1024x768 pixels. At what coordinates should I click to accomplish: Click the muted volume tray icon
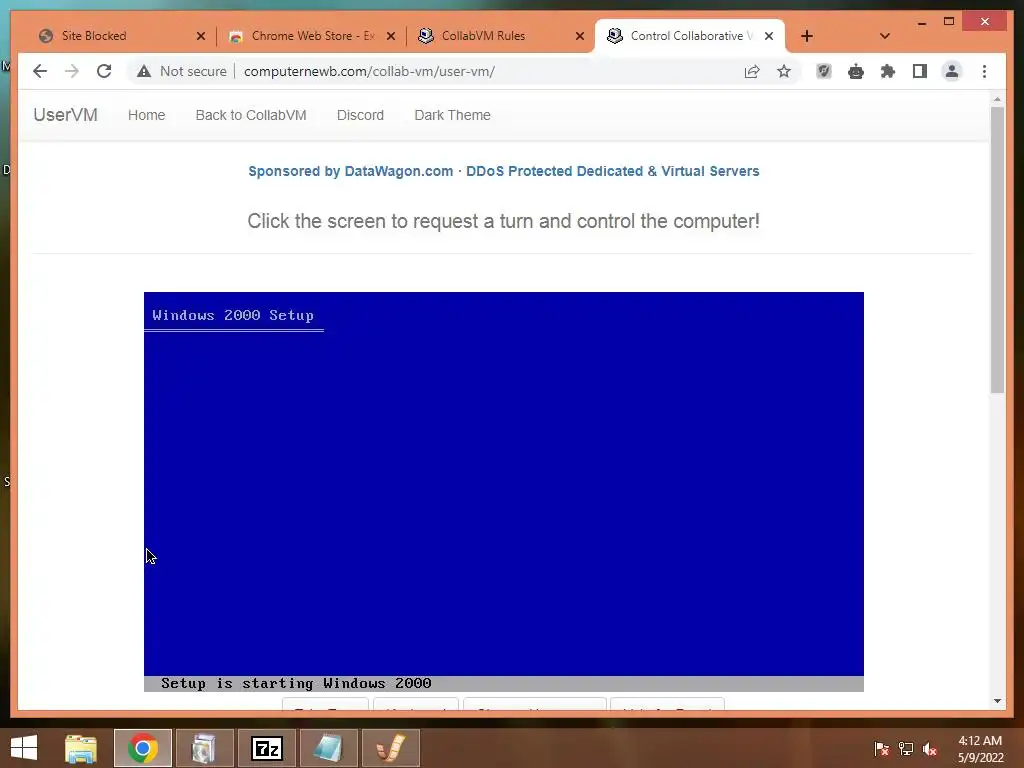coord(930,748)
